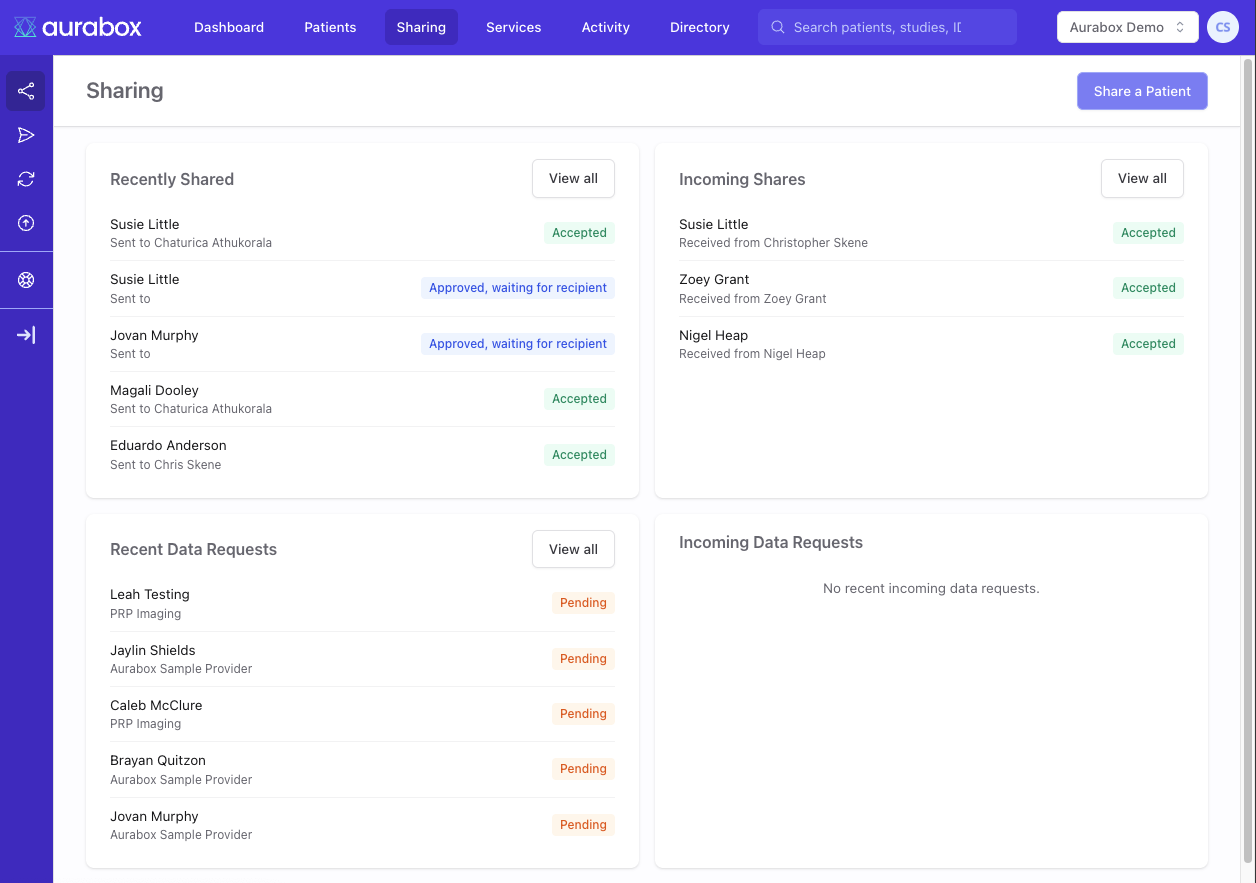Click the paper plane send icon
This screenshot has width=1256, height=883.
[x=26, y=135]
